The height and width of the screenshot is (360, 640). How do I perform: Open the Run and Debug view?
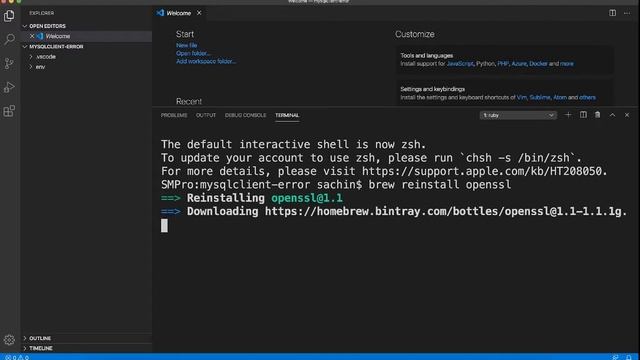click(x=9, y=87)
